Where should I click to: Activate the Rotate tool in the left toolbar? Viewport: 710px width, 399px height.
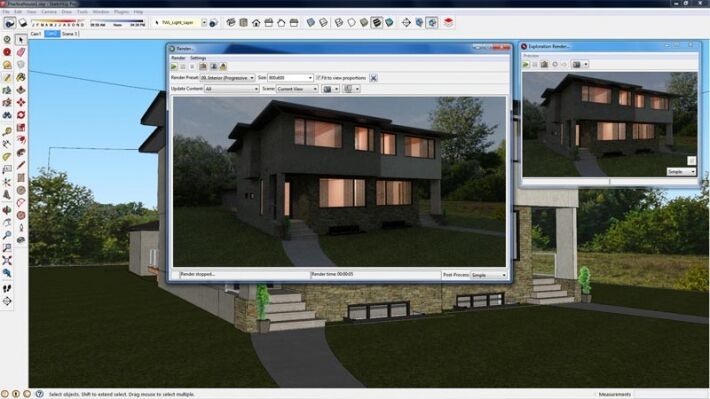click(21, 115)
